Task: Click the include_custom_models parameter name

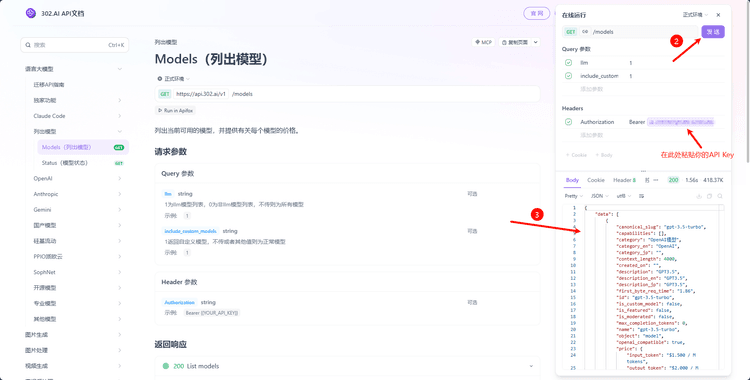Action: pos(190,231)
